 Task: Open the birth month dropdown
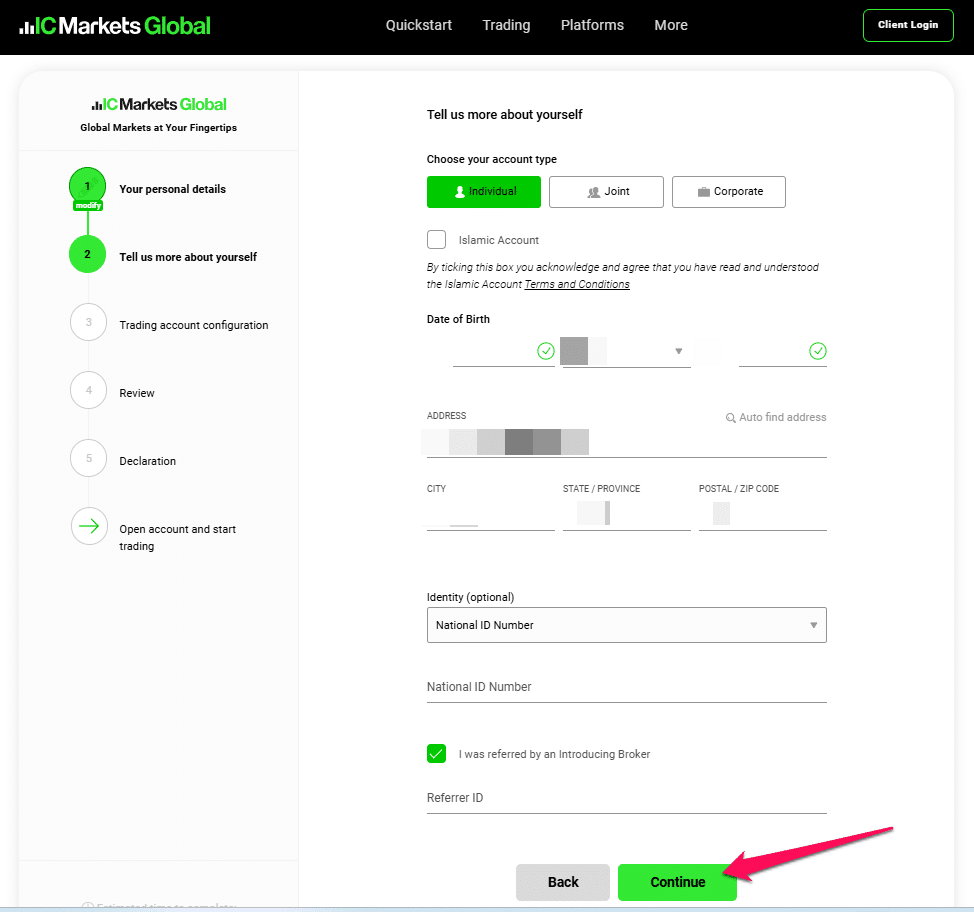pos(627,351)
